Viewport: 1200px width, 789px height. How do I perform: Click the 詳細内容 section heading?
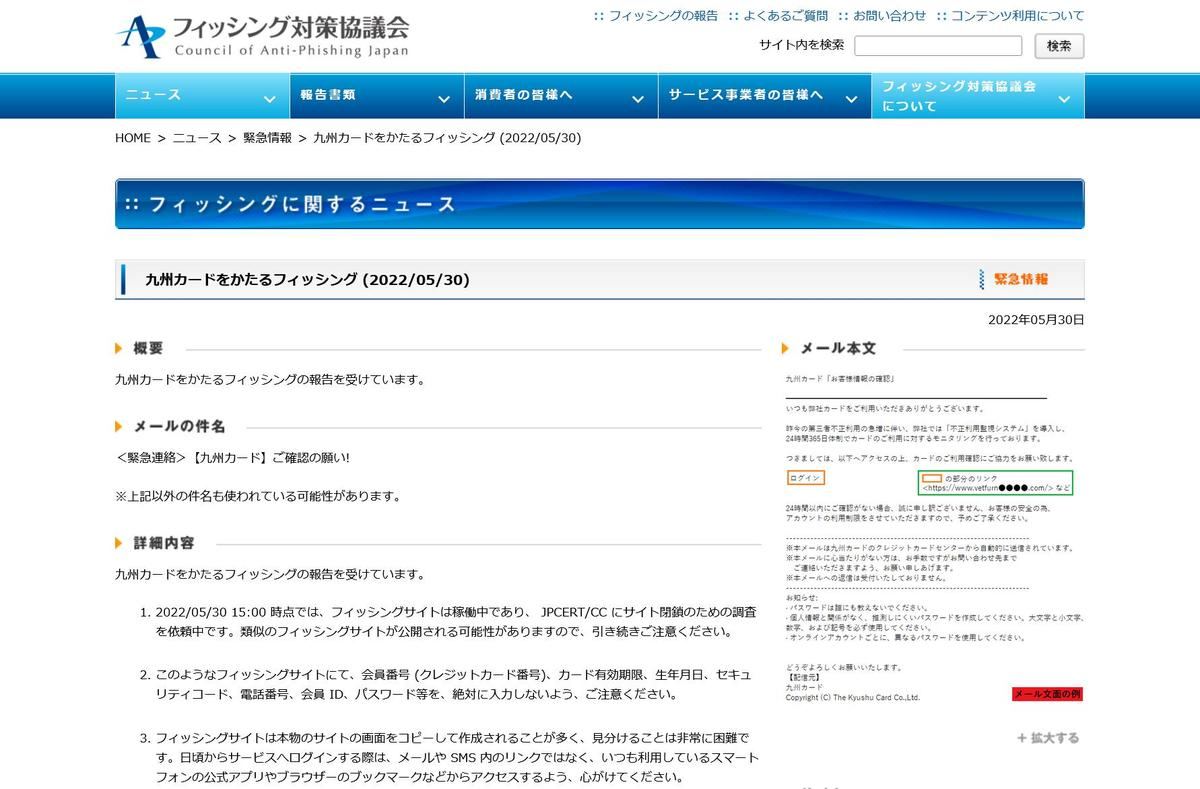[x=164, y=542]
